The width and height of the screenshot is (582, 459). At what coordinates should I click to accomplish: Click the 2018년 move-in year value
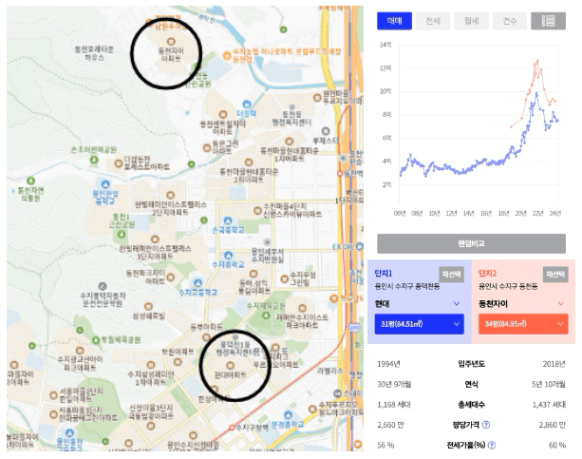click(x=554, y=364)
